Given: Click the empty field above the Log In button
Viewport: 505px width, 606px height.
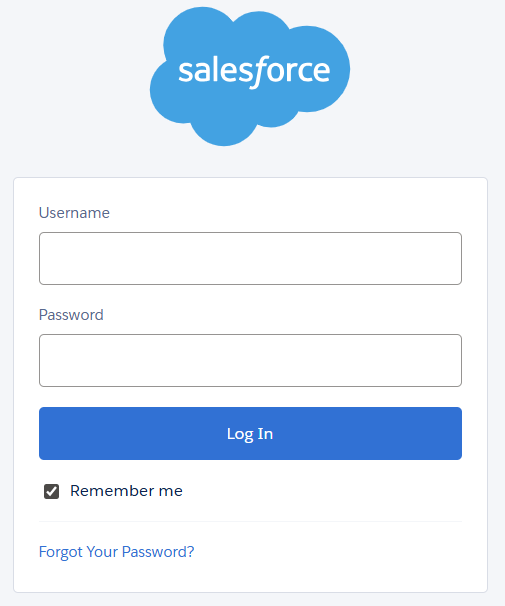Looking at the screenshot, I should tap(250, 361).
